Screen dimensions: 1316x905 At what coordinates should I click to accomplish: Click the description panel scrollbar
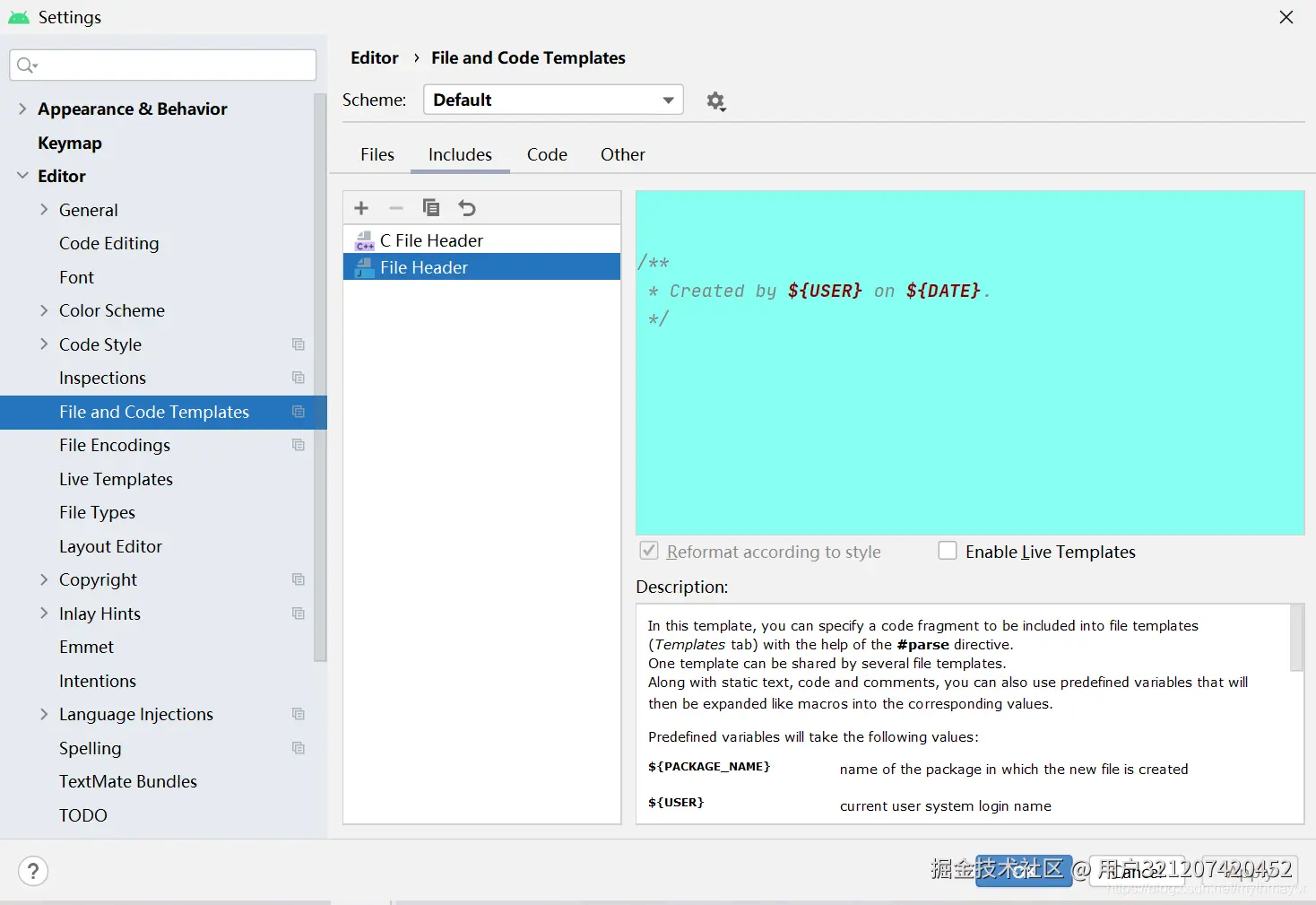[1296, 638]
